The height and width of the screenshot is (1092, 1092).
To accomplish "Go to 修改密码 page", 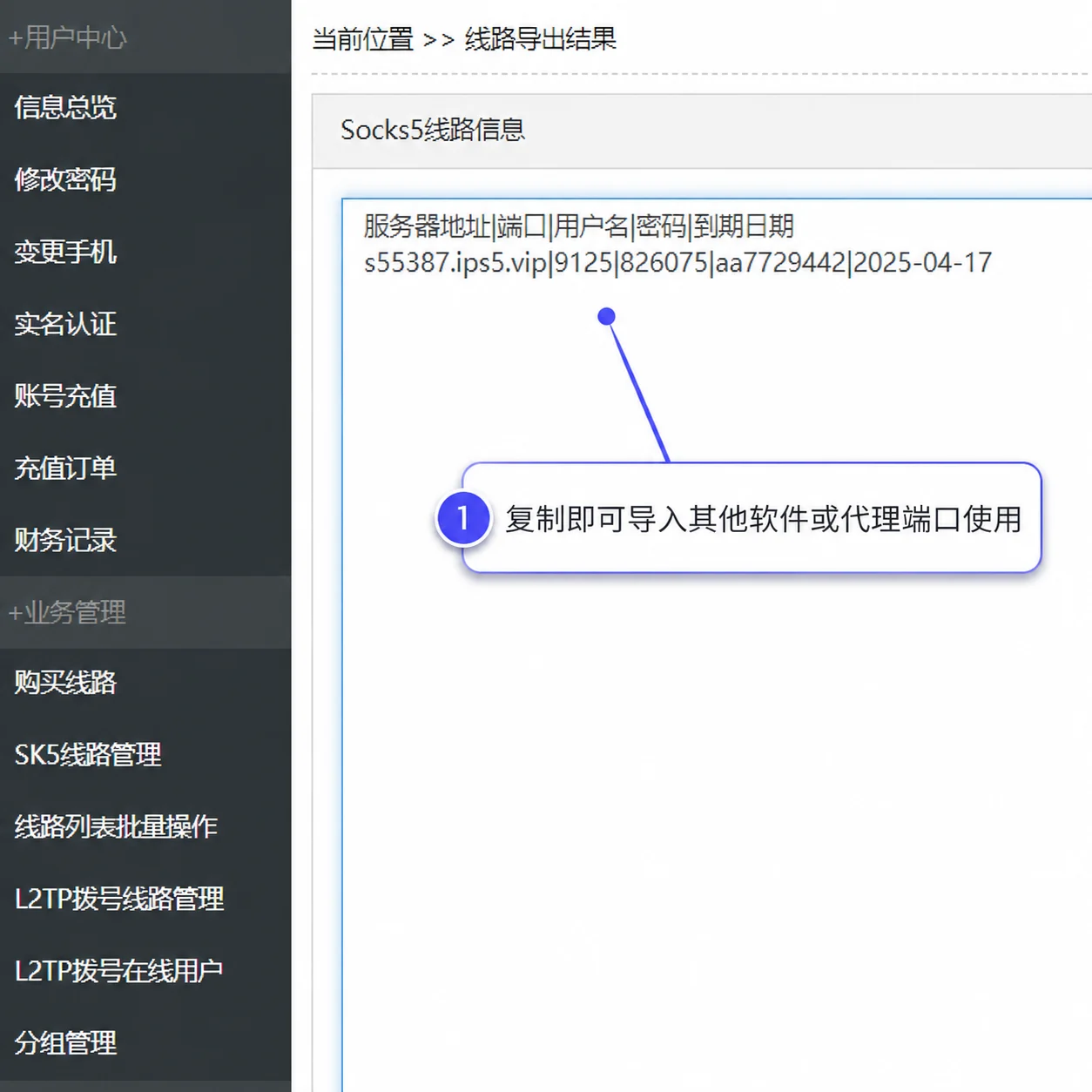I will coord(65,179).
